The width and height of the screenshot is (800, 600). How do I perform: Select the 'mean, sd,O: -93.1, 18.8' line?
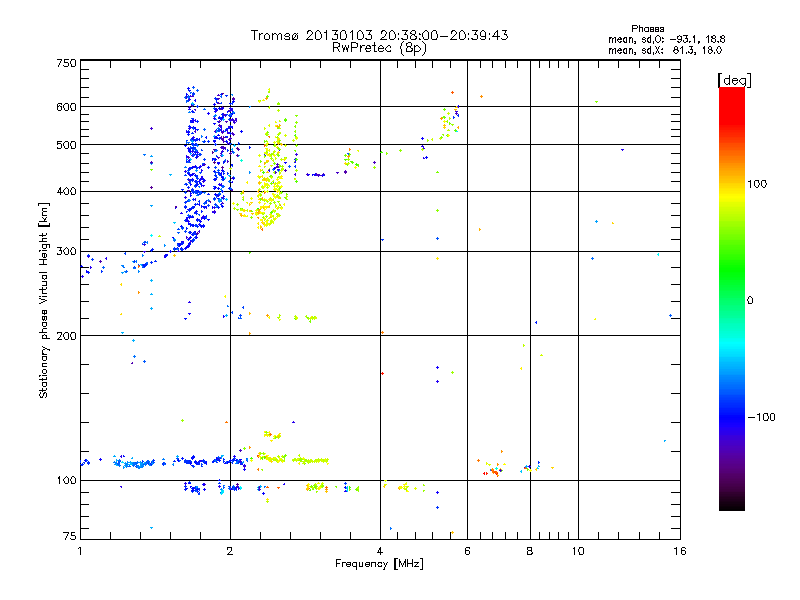point(666,39)
